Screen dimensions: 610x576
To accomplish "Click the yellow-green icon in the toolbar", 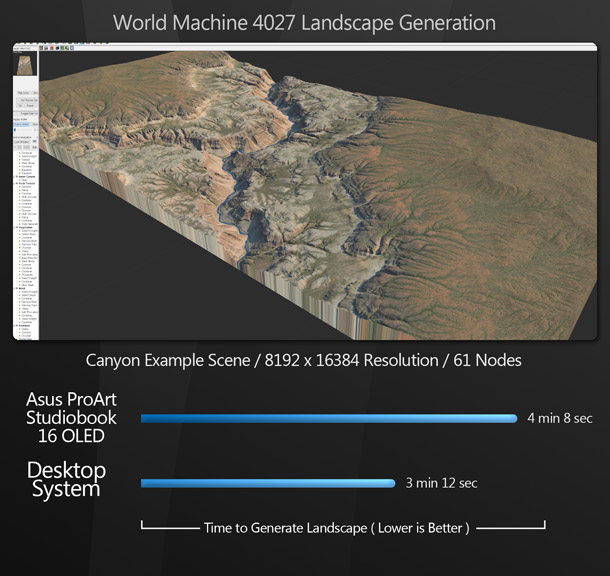I will pyautogui.click(x=67, y=48).
